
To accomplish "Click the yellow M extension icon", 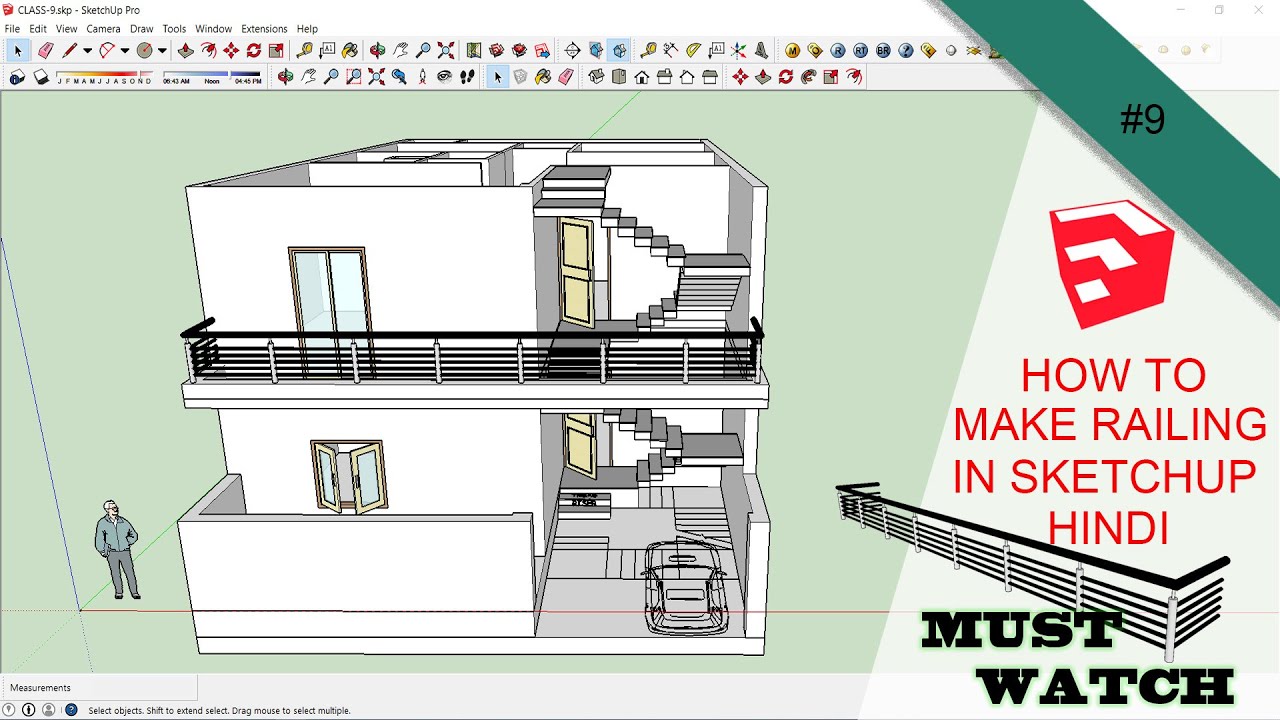I will [792, 50].
